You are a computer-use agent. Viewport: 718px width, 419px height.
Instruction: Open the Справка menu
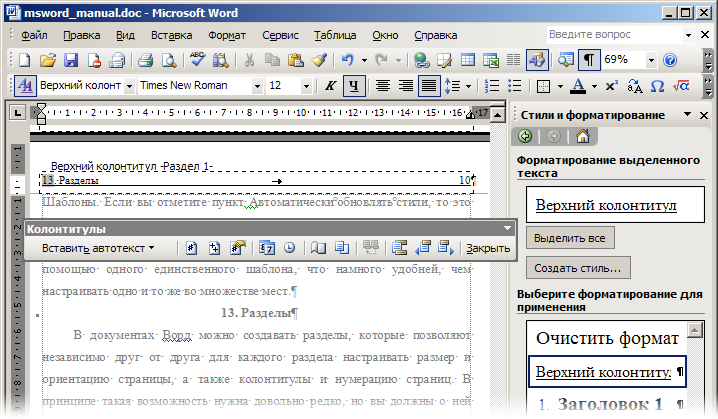tap(435, 35)
